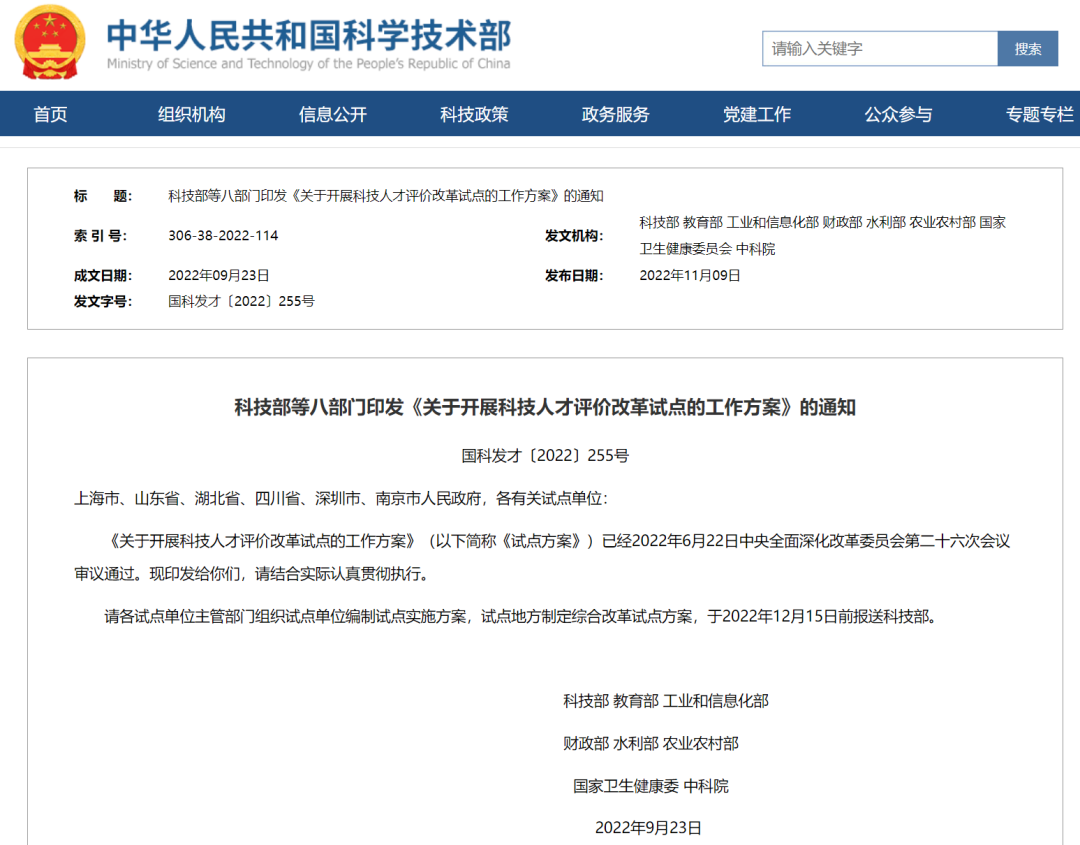Click the national emblem logo

tap(50, 42)
